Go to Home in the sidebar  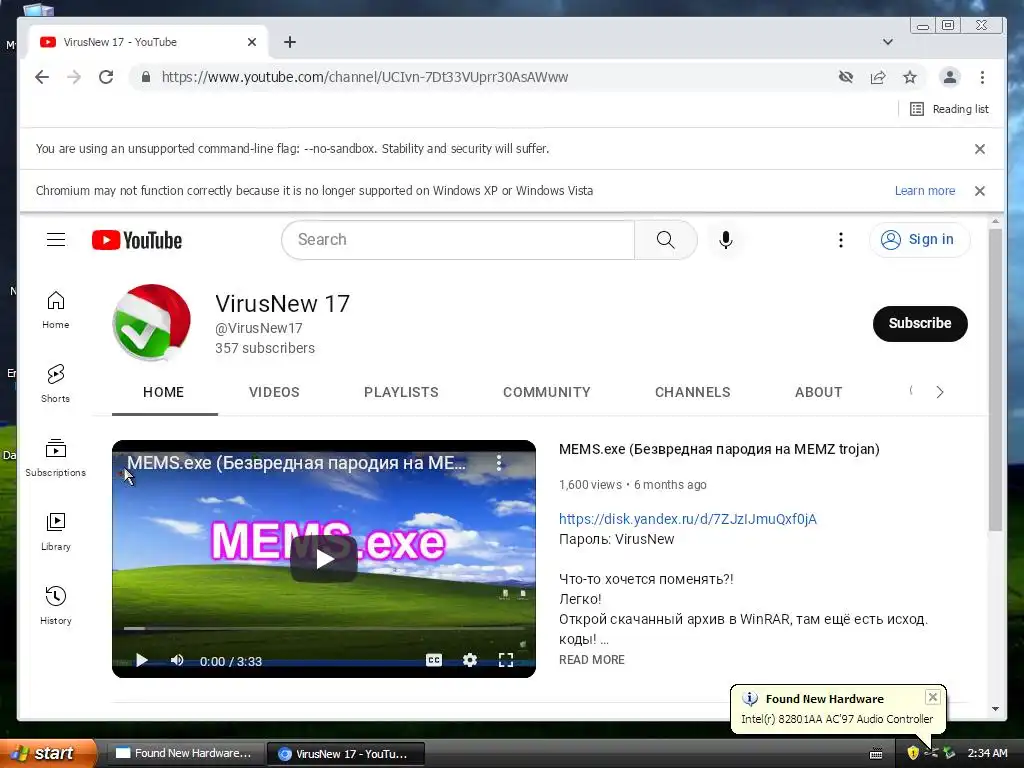[x=56, y=310]
